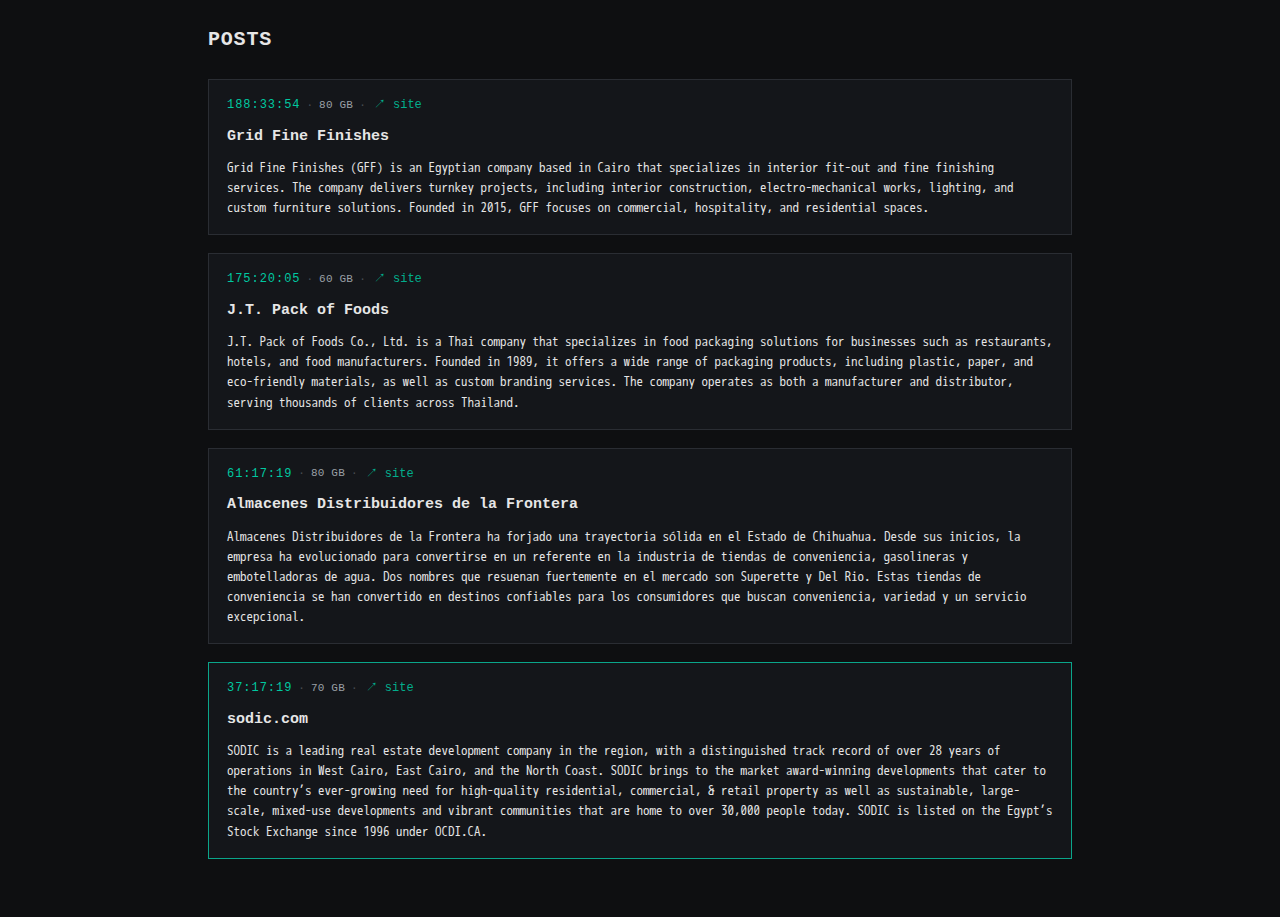Select the J.T. Pack of Foods title
The image size is (1280, 917).
point(308,309)
